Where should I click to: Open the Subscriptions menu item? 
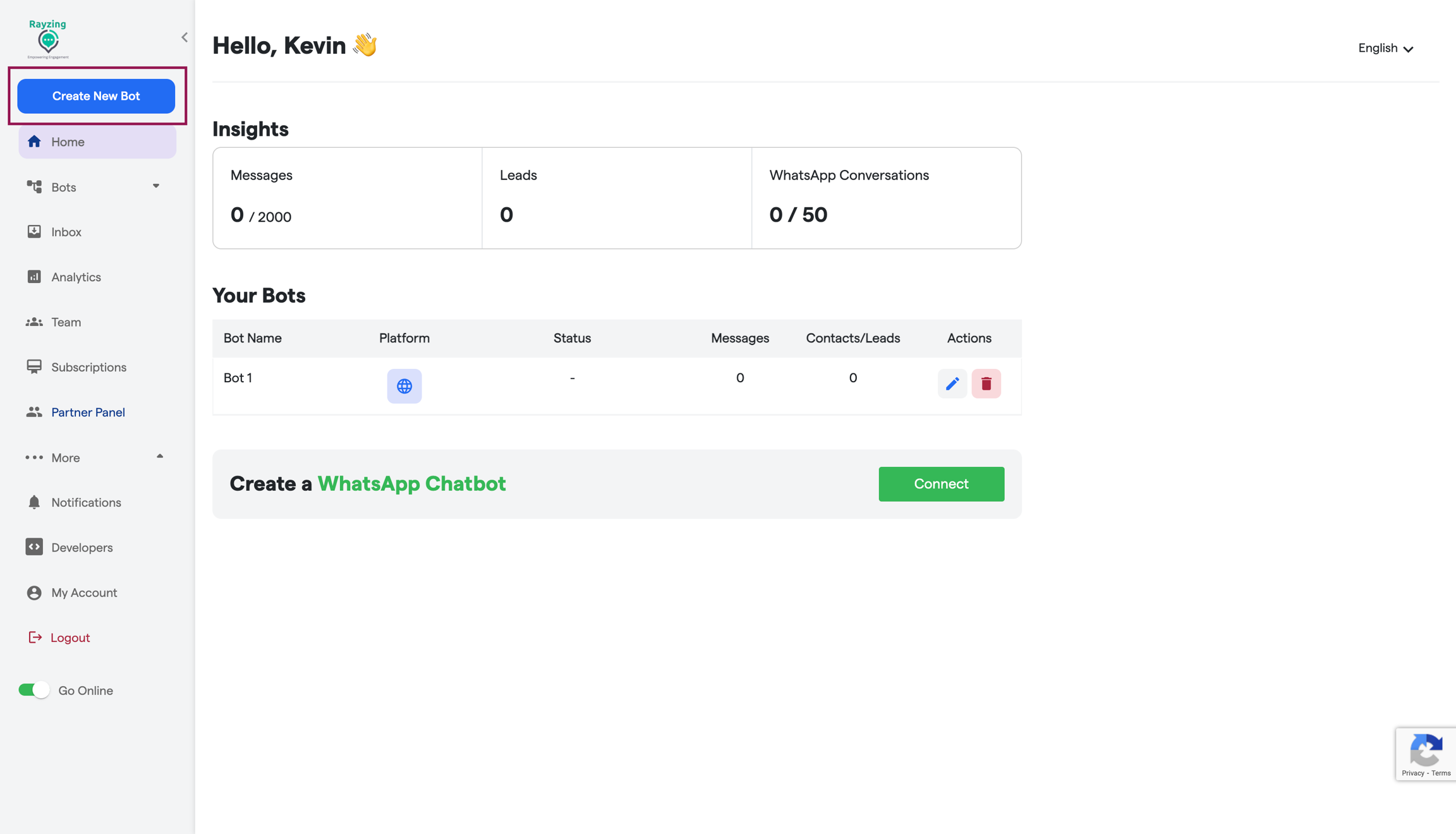click(x=88, y=367)
